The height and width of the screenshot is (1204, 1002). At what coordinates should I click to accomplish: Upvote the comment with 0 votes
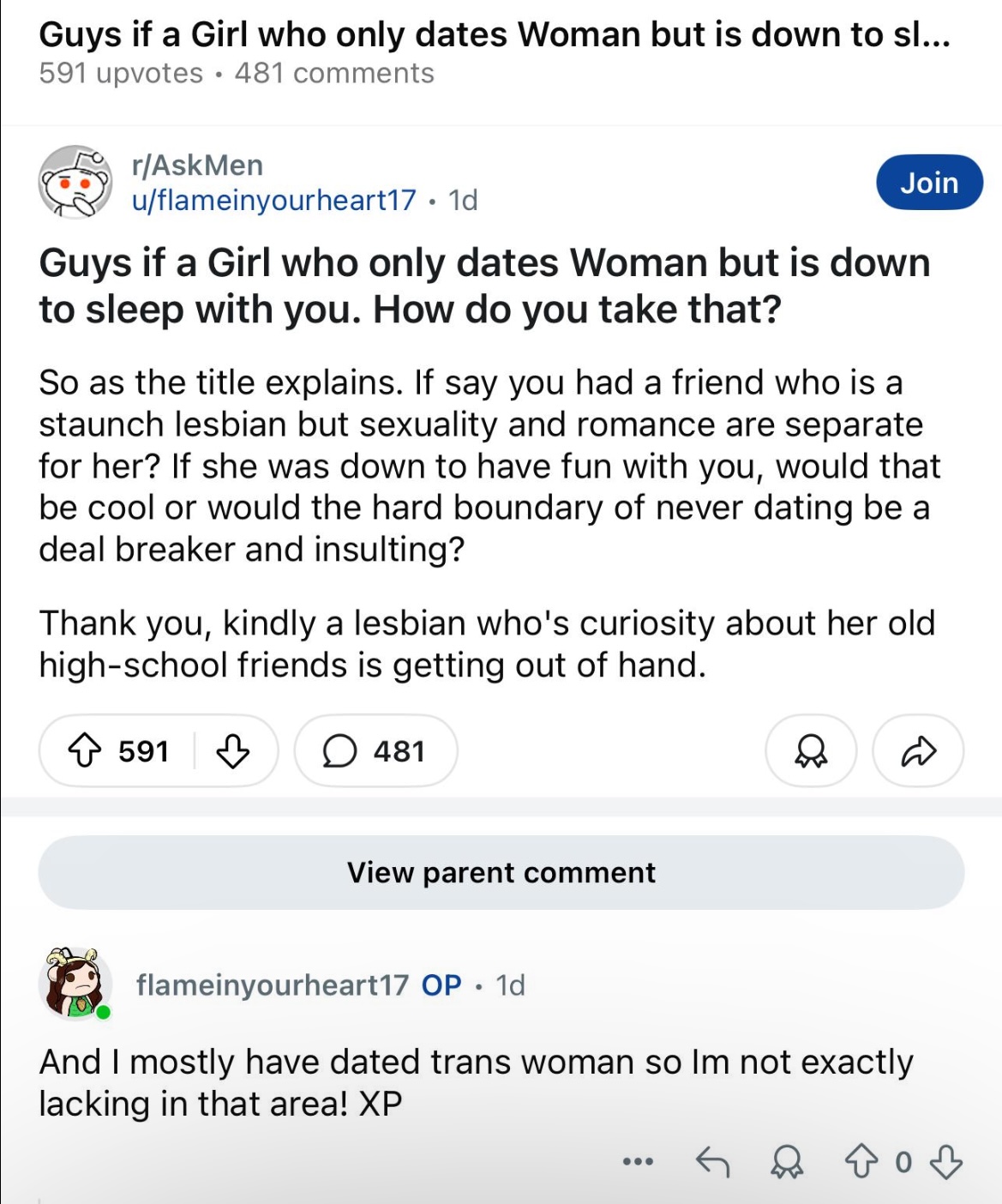click(x=862, y=1162)
